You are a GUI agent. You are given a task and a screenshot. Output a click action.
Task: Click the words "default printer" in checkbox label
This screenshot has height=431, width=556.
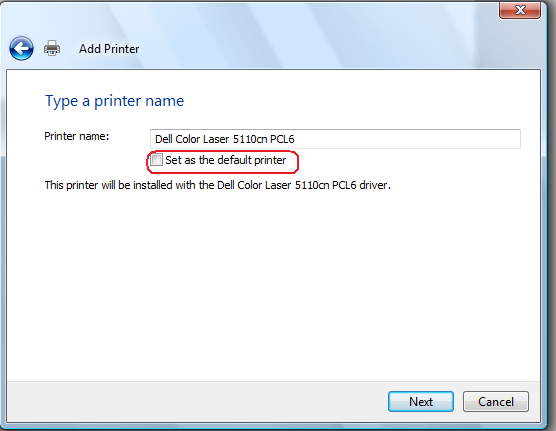coord(251,160)
